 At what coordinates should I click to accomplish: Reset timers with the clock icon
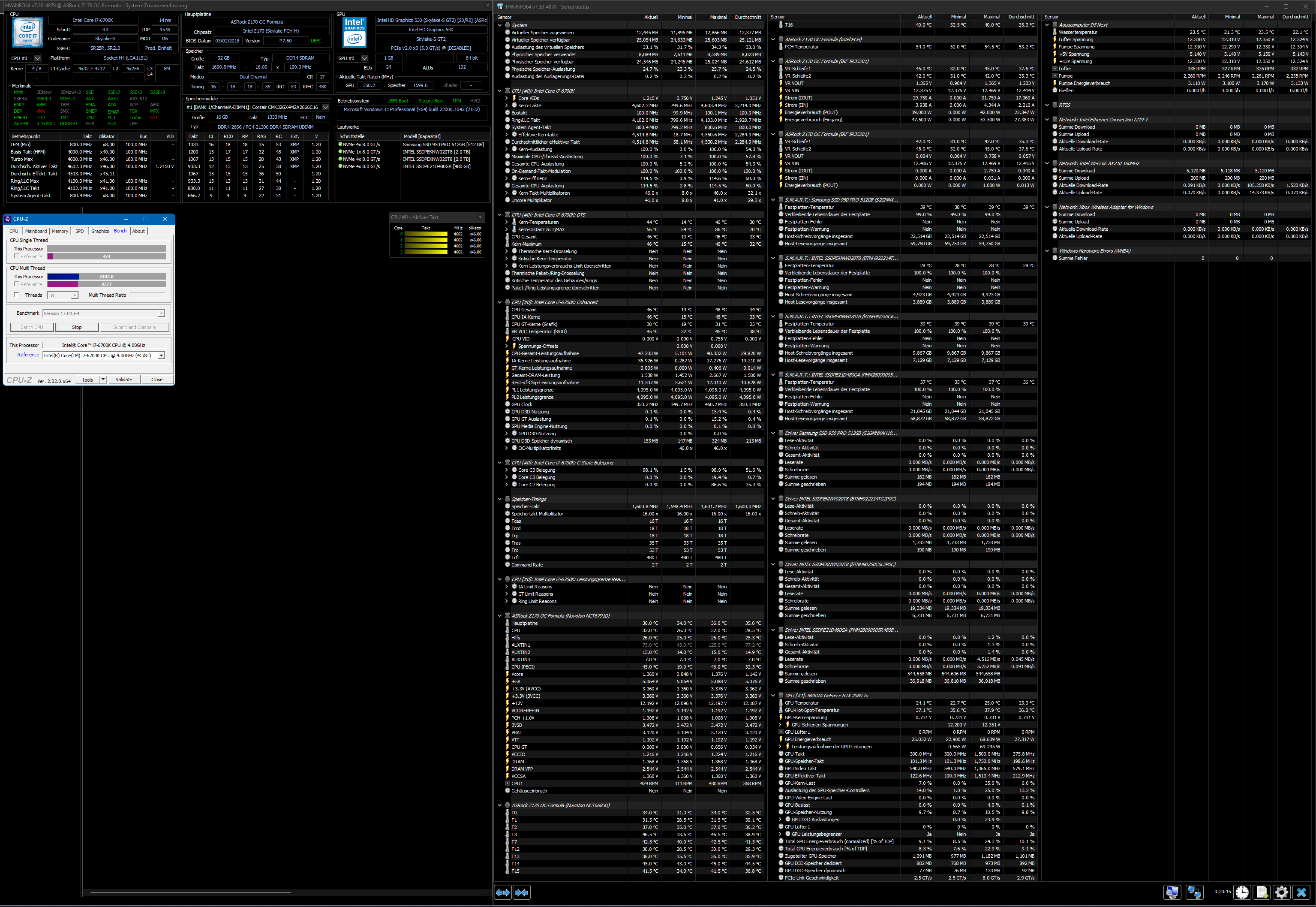tap(1243, 892)
